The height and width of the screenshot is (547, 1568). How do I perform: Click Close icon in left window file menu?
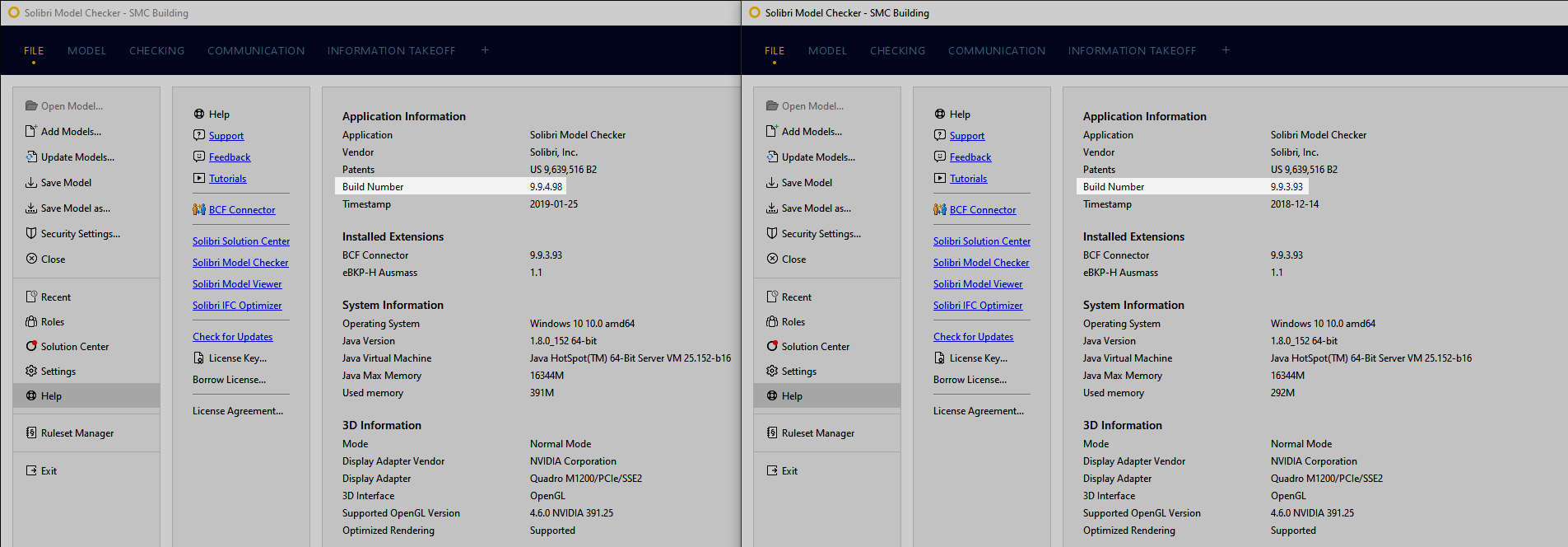pyautogui.click(x=31, y=259)
